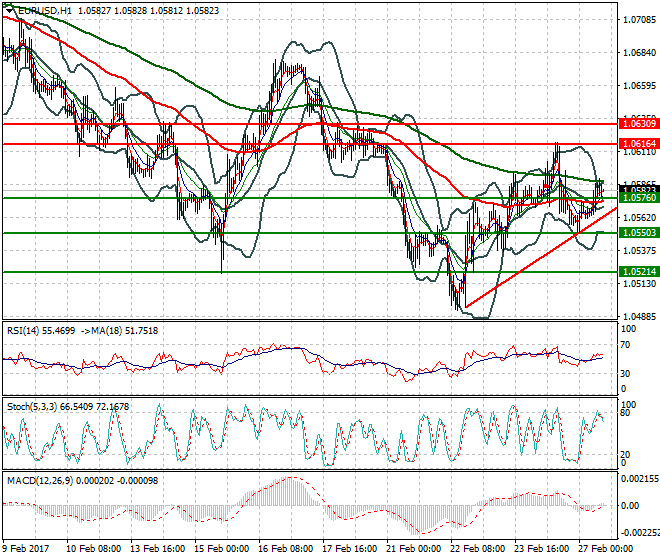Click the 13 Feb 16:00 time label
The width and height of the screenshot is (660, 560).
(157, 549)
